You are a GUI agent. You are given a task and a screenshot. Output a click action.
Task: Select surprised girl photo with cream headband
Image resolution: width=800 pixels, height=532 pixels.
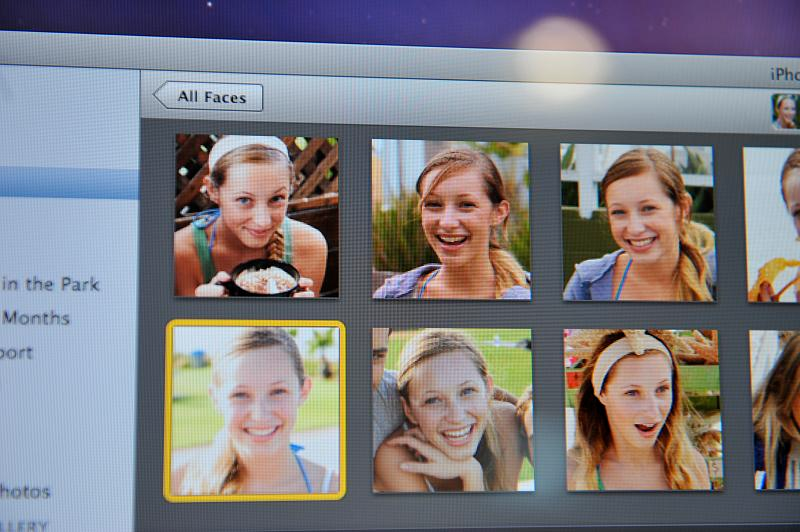coord(643,410)
